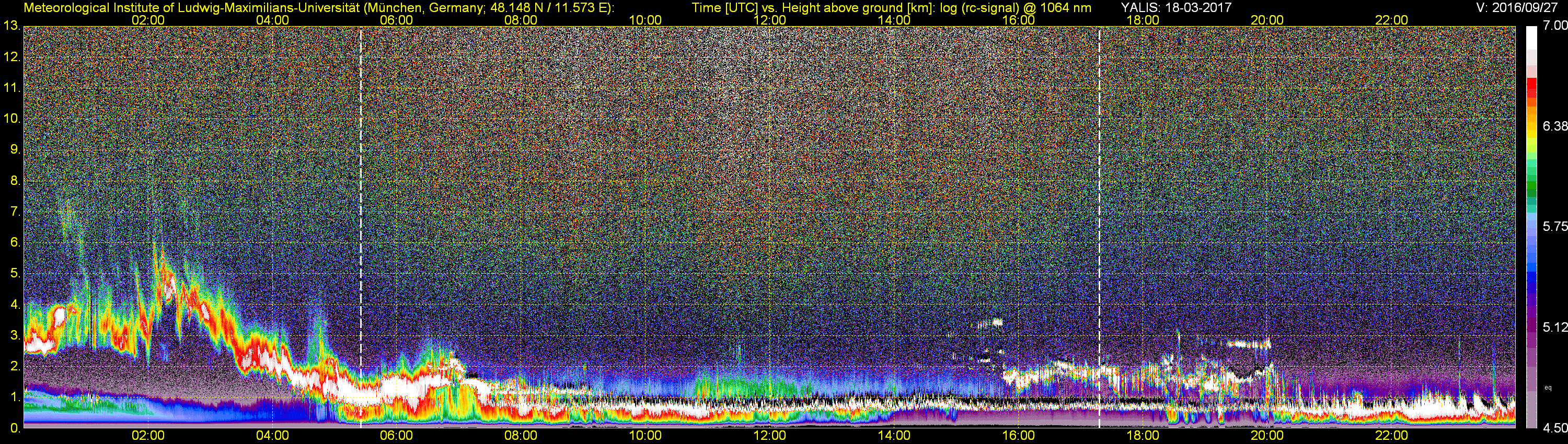Click the 3 km height axis label

pos(15,335)
